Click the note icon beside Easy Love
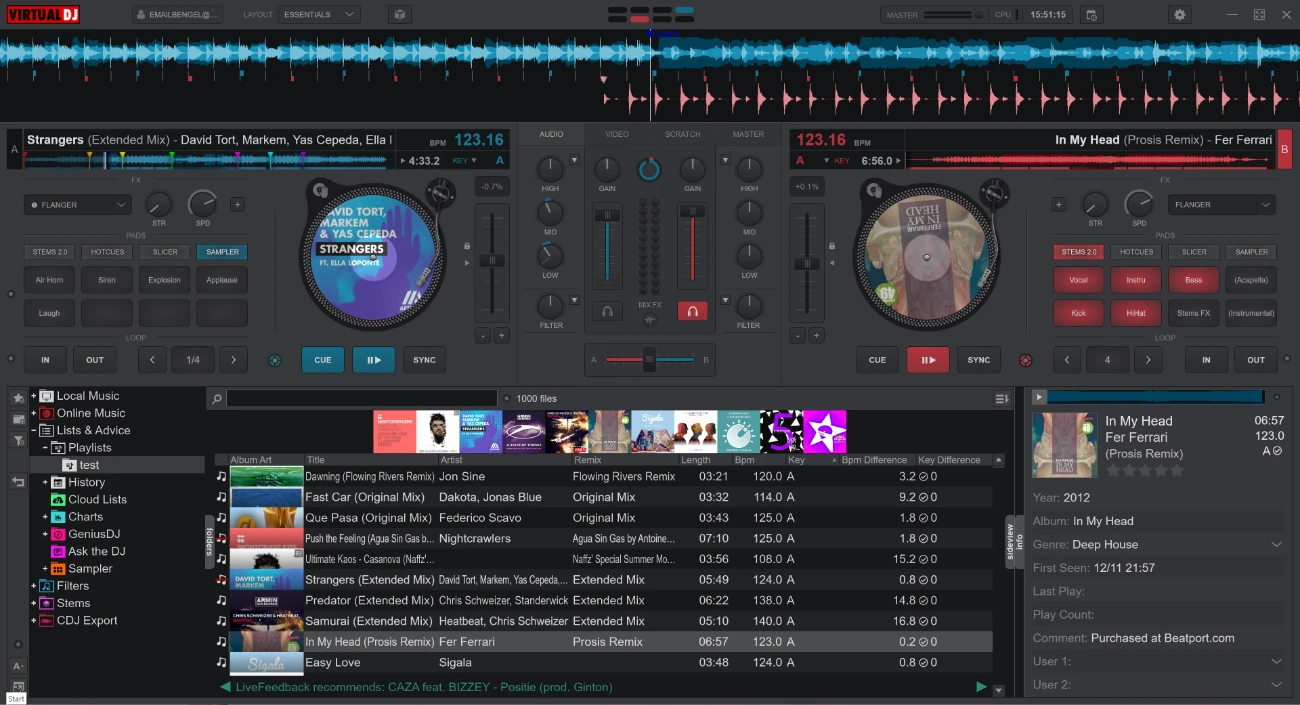The width and height of the screenshot is (1300, 705). (x=221, y=663)
